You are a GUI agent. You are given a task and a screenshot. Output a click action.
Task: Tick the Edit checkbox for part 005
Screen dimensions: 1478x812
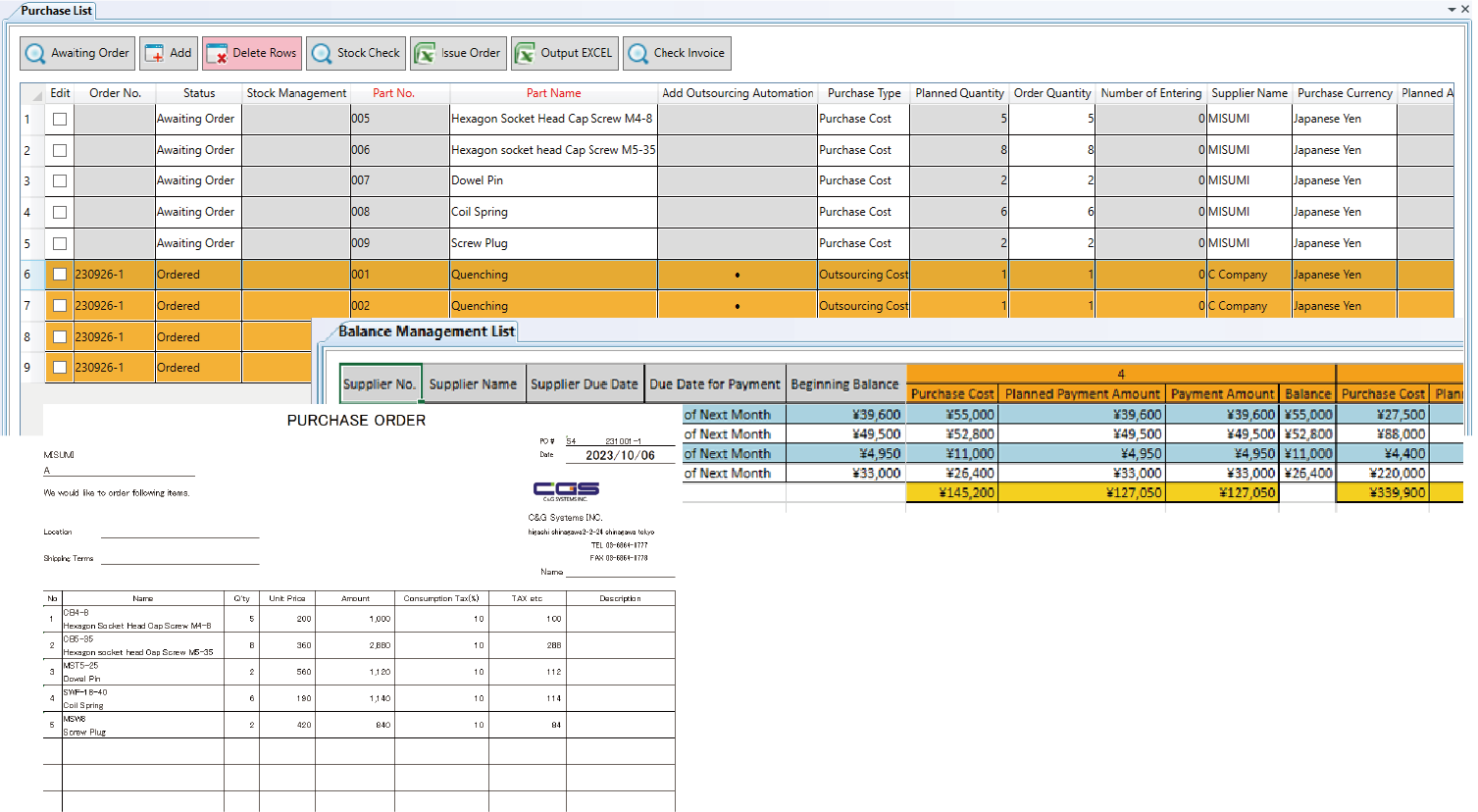pos(60,119)
